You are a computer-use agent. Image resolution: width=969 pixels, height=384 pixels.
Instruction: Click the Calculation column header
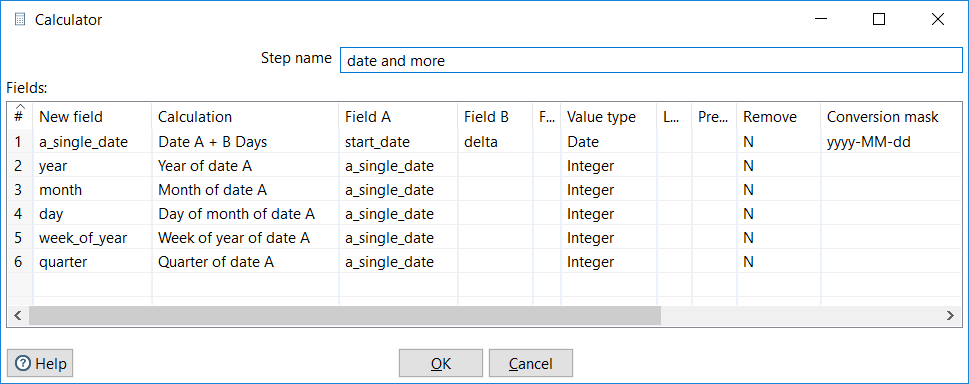point(245,117)
